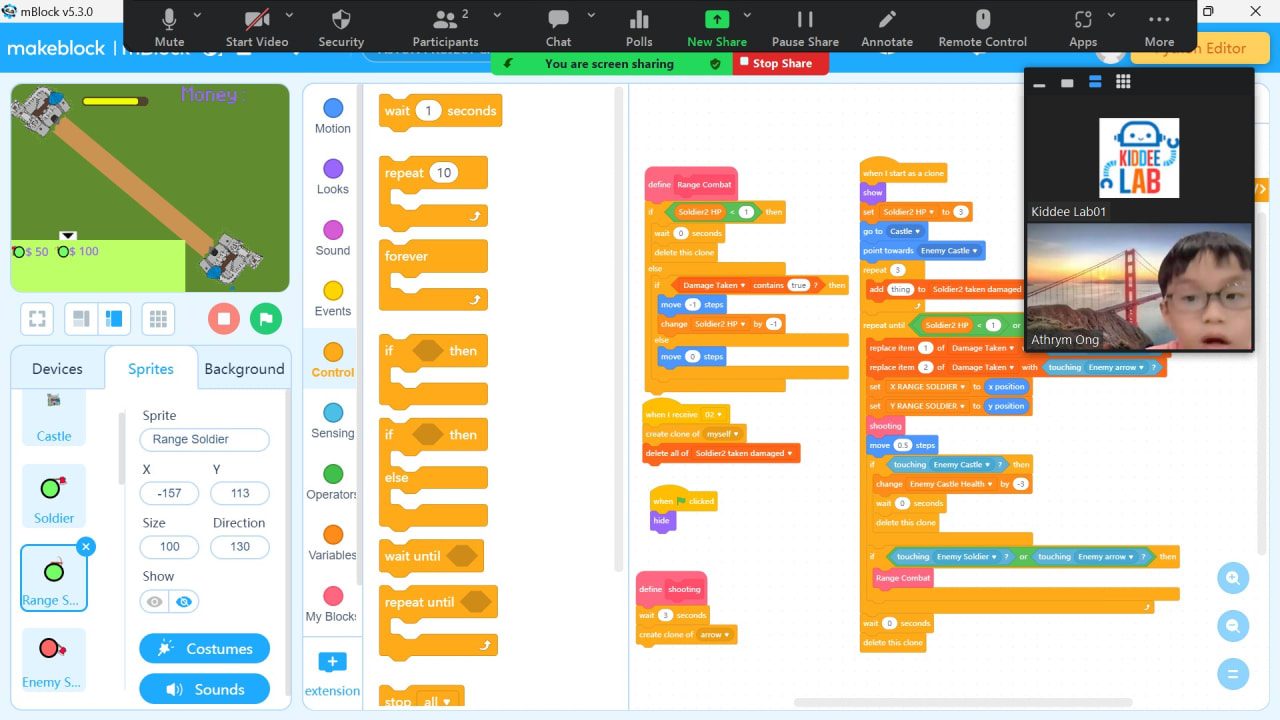Switch to the Background tab
The width and height of the screenshot is (1280, 720).
point(244,368)
